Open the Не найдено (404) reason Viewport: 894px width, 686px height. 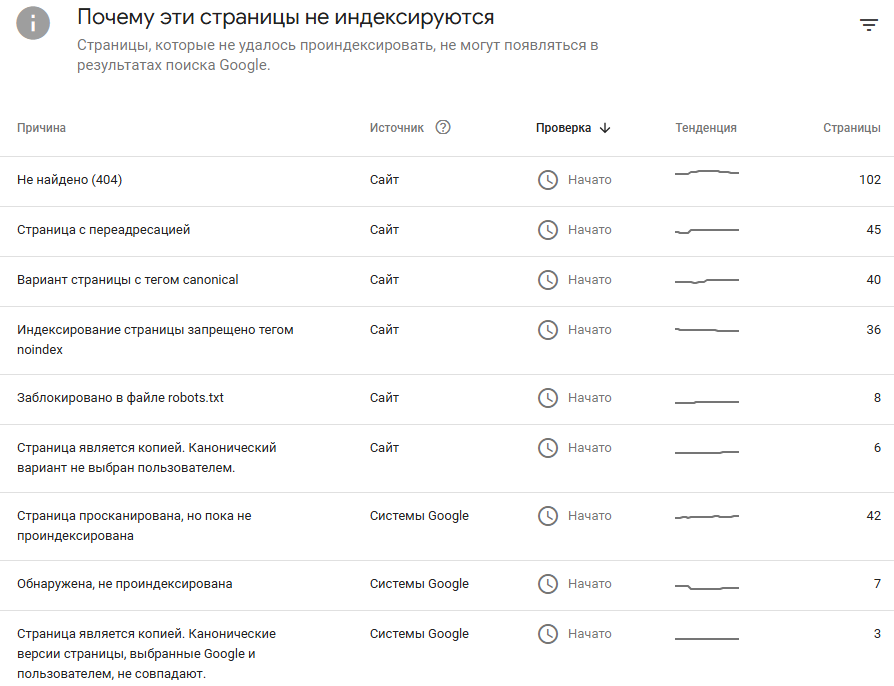coord(447,181)
